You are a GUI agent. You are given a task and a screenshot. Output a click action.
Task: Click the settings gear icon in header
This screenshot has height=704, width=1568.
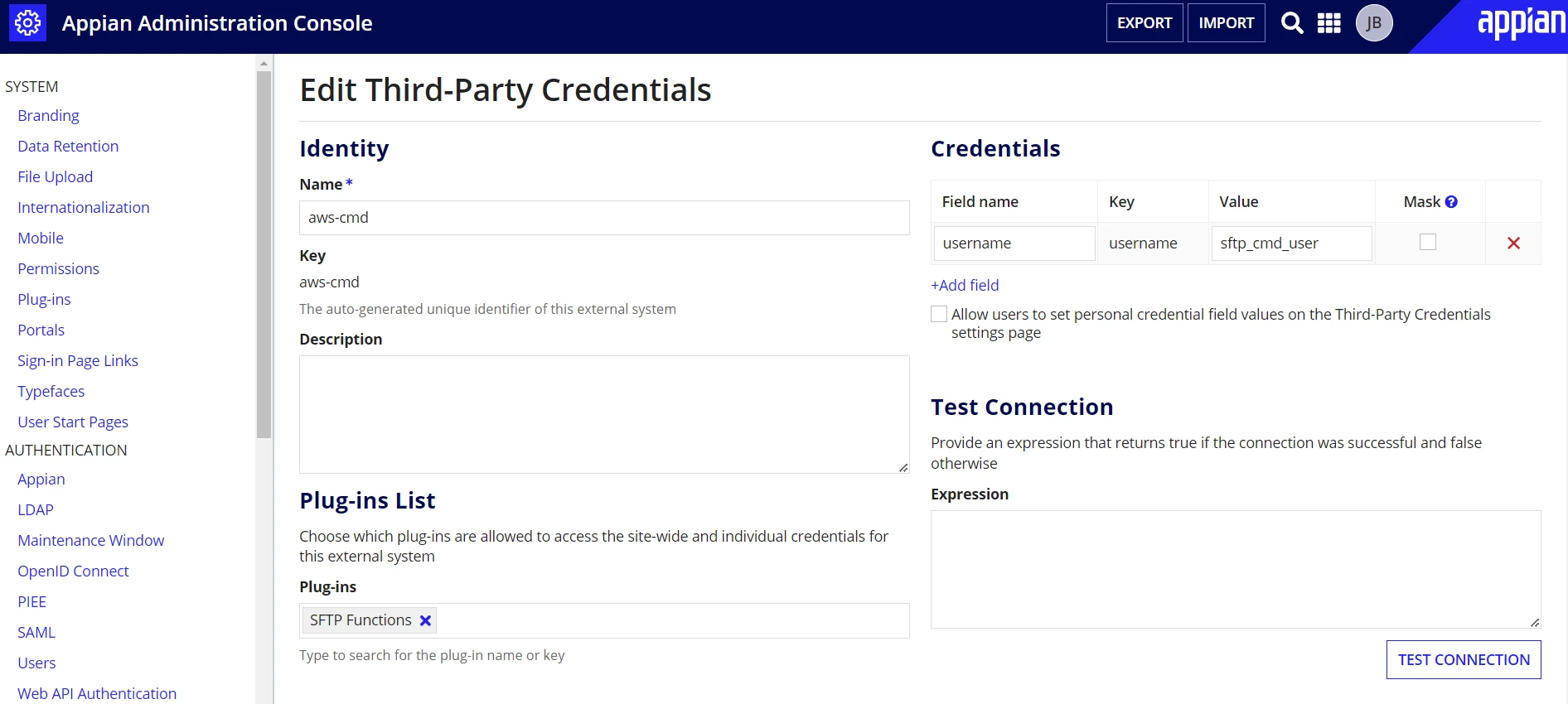pos(27,23)
